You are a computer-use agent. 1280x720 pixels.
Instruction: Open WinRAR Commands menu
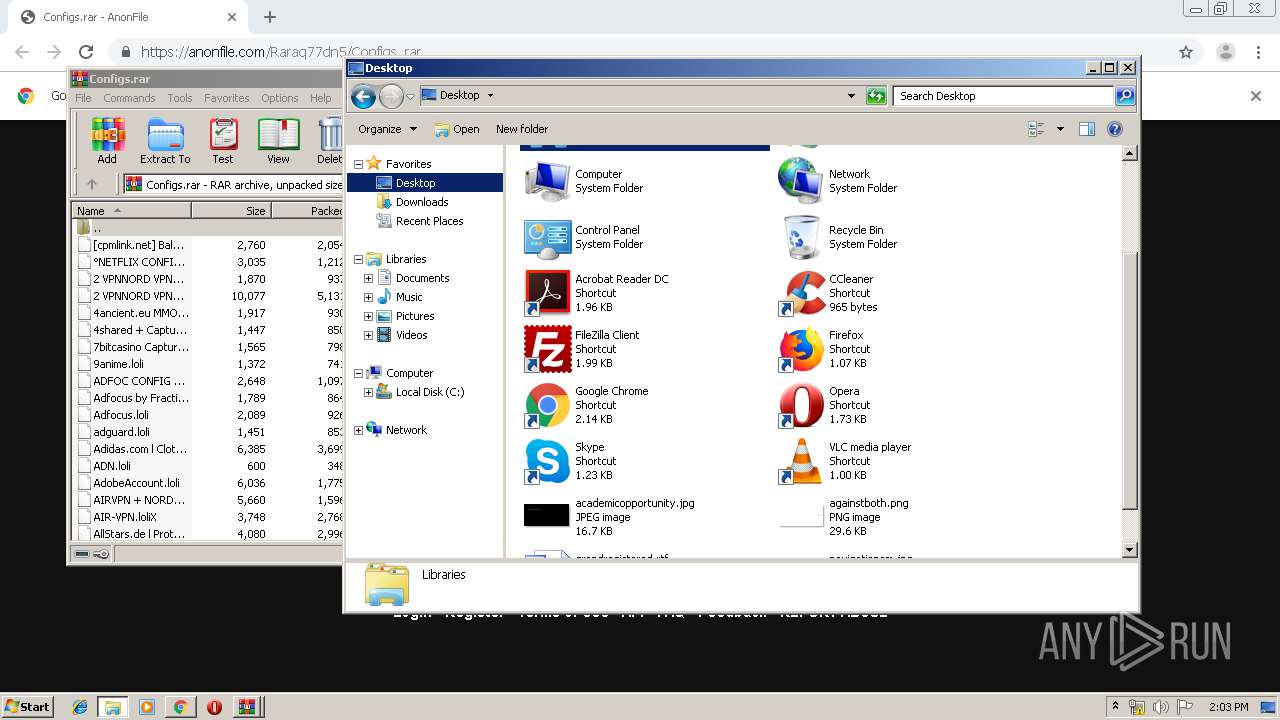click(x=129, y=98)
